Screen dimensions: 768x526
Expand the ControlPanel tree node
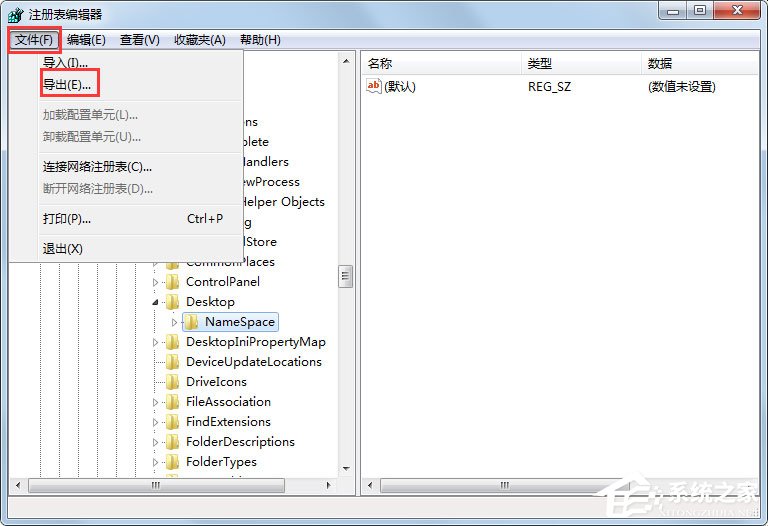[x=155, y=282]
